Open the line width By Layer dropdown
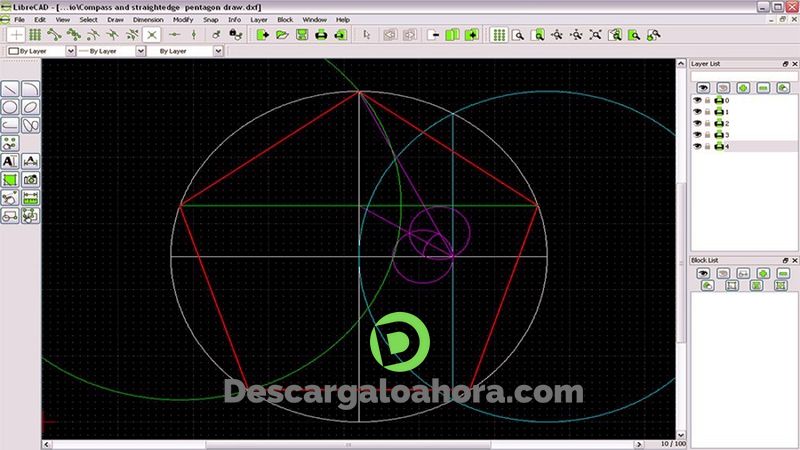Image resolution: width=800 pixels, height=450 pixels. coord(112,51)
